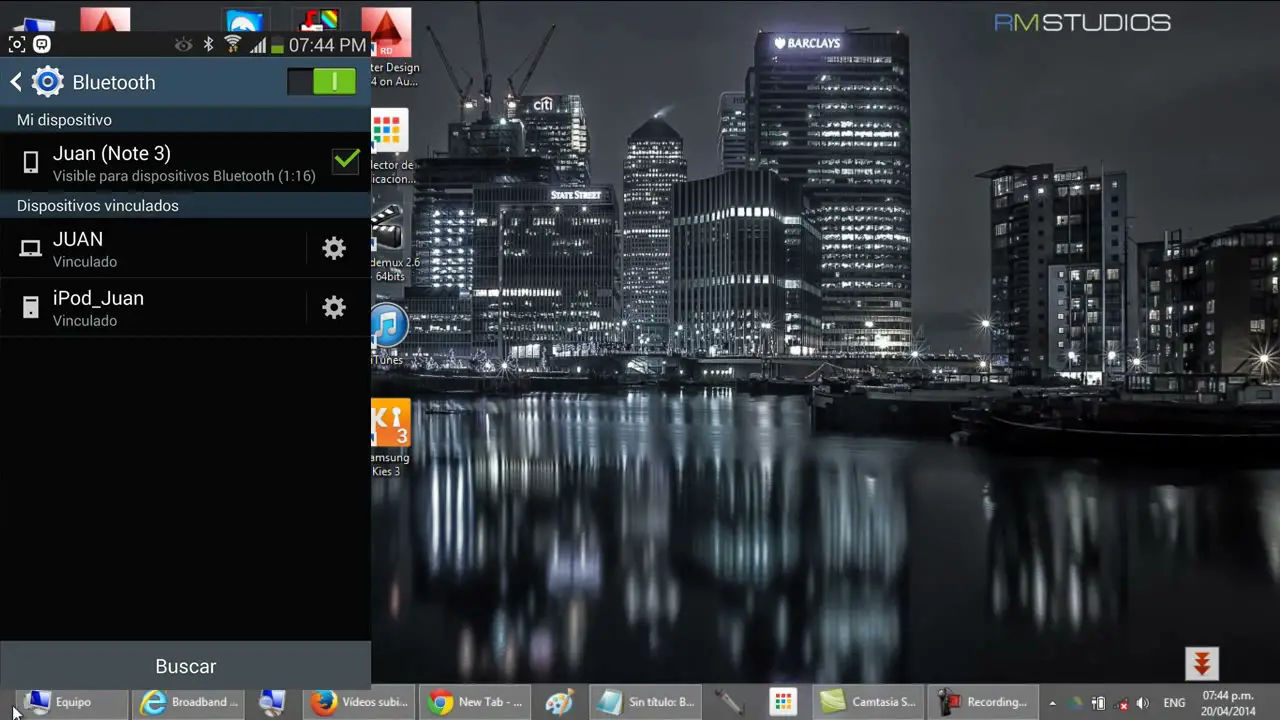The width and height of the screenshot is (1280, 720).
Task: Open the taskbar clock and date
Action: pyautogui.click(x=1228, y=703)
